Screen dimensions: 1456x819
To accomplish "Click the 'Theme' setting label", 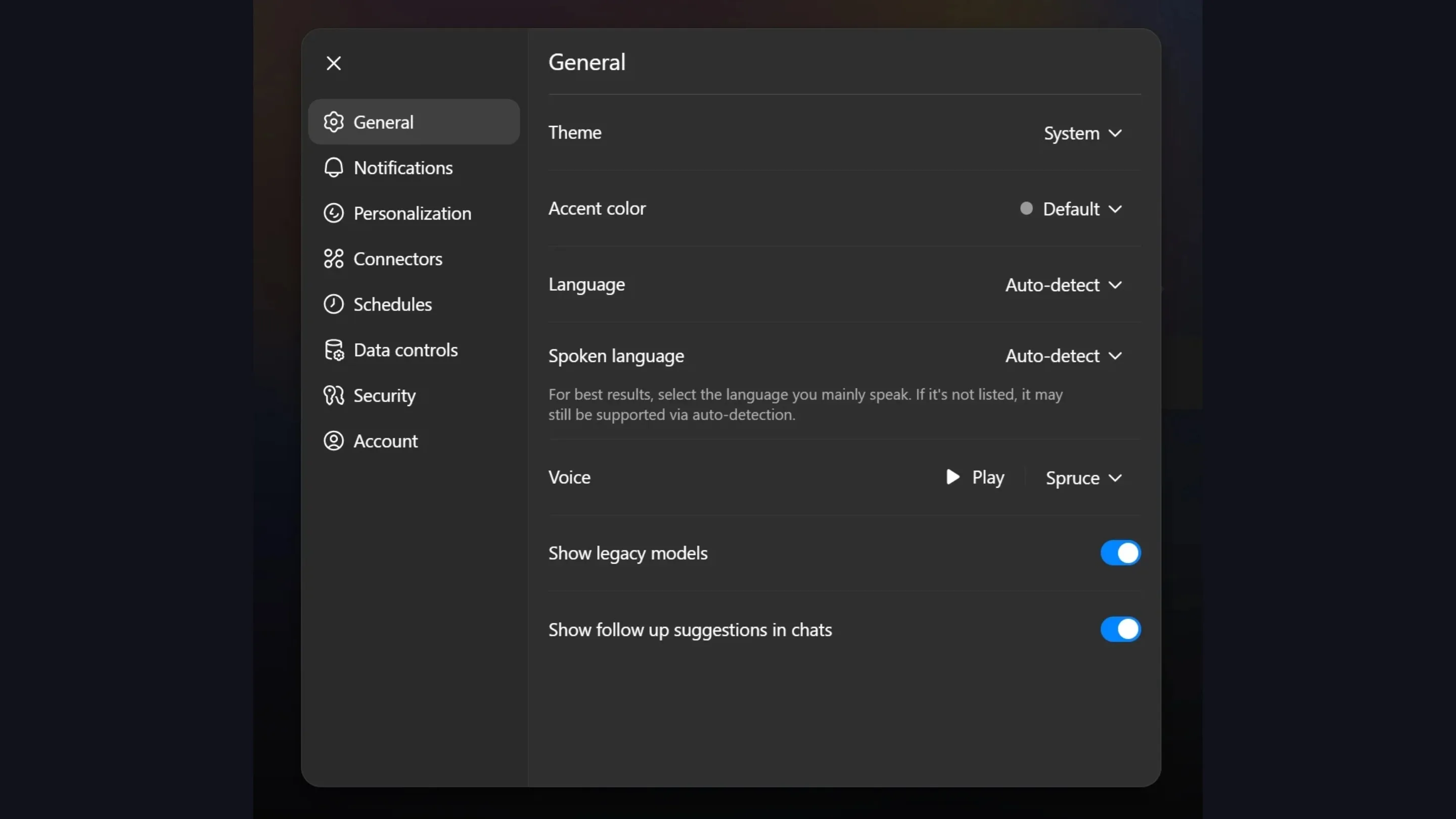I will (x=575, y=132).
